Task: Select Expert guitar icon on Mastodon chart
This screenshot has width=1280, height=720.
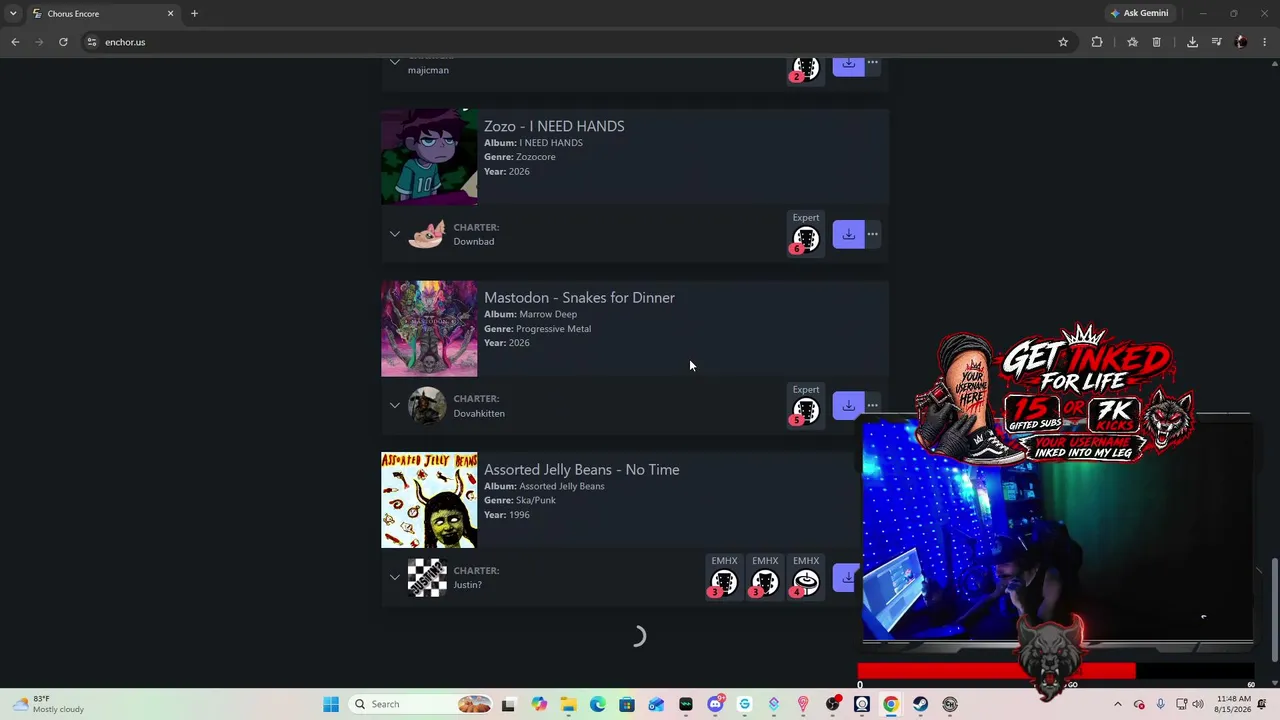Action: click(805, 410)
